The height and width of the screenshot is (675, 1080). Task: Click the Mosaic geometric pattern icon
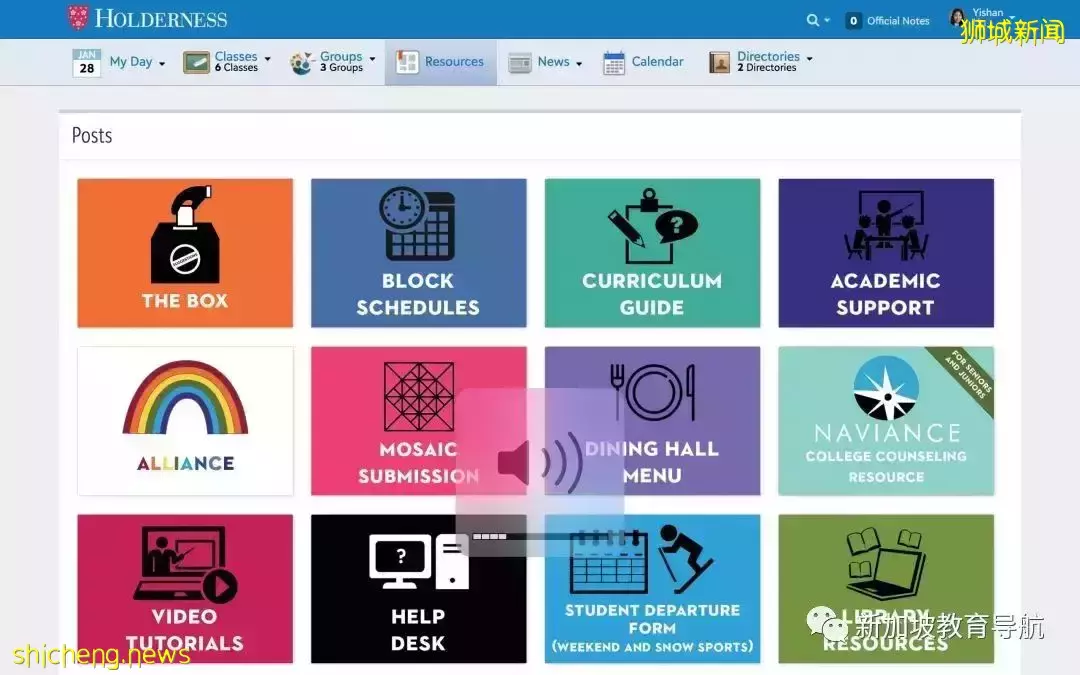(x=419, y=397)
